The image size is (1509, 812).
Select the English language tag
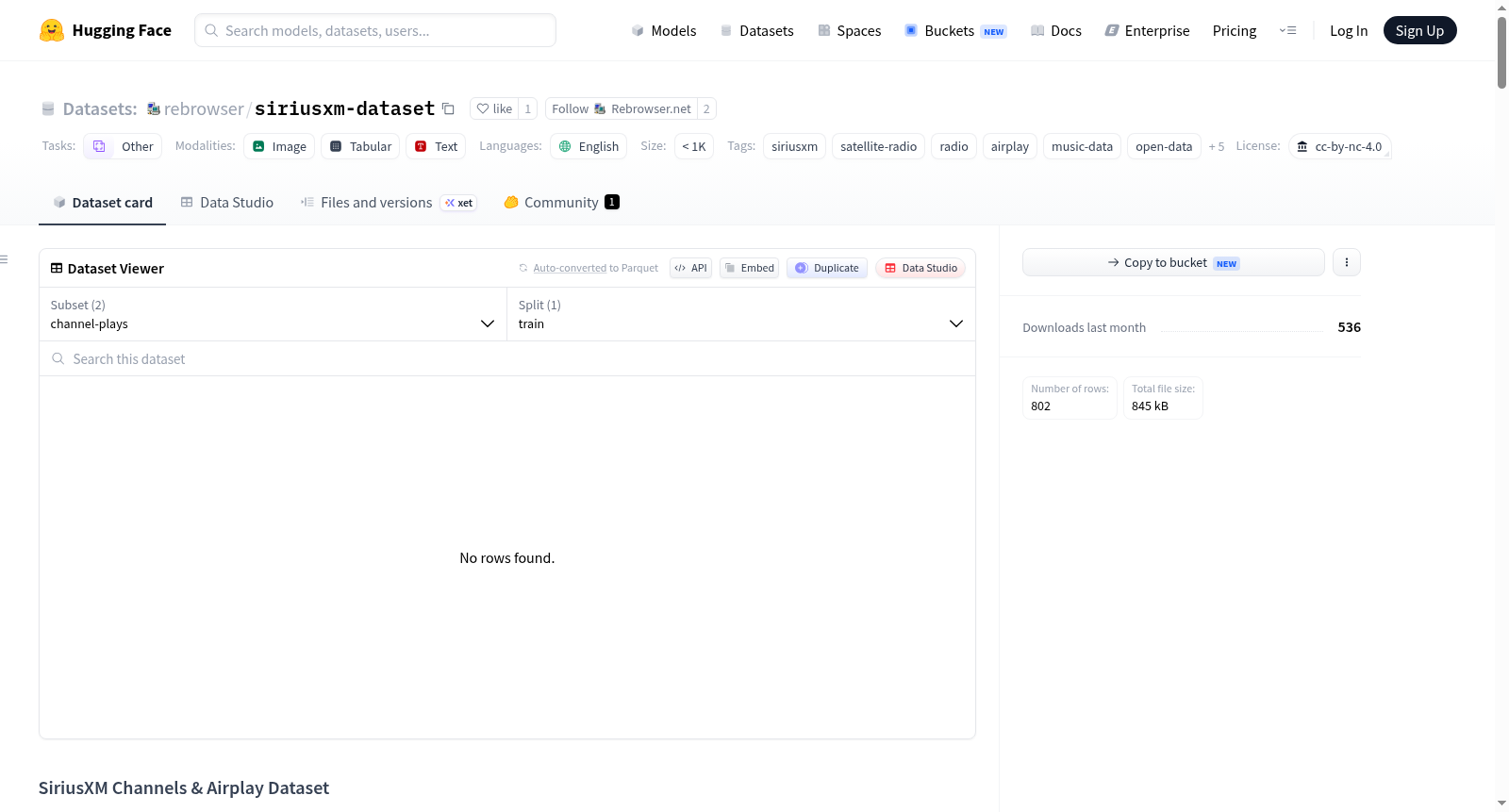click(589, 146)
